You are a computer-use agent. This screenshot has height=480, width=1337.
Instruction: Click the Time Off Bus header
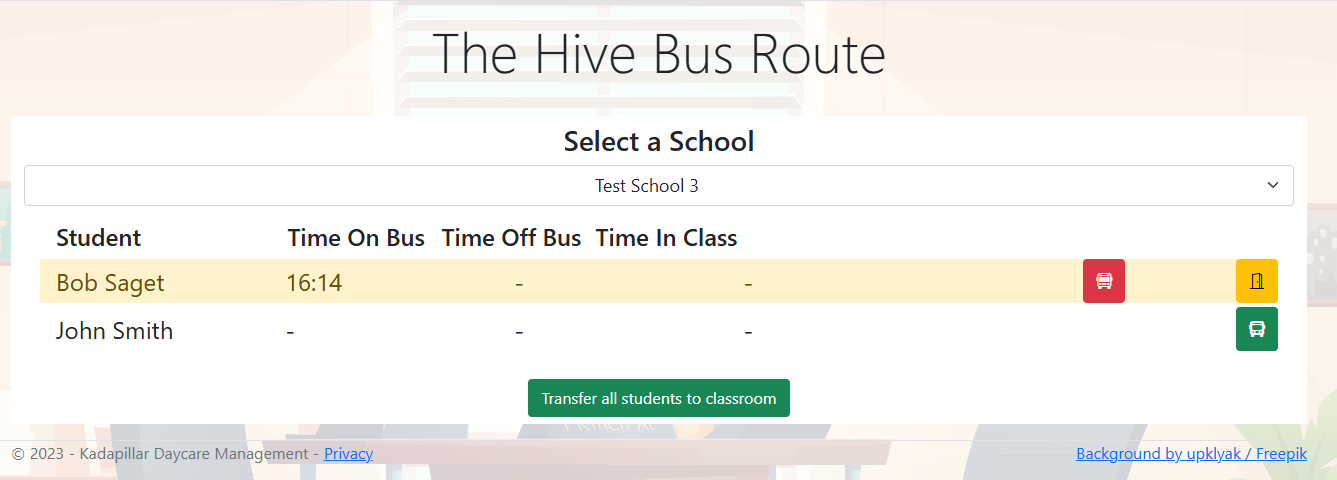[x=511, y=238]
